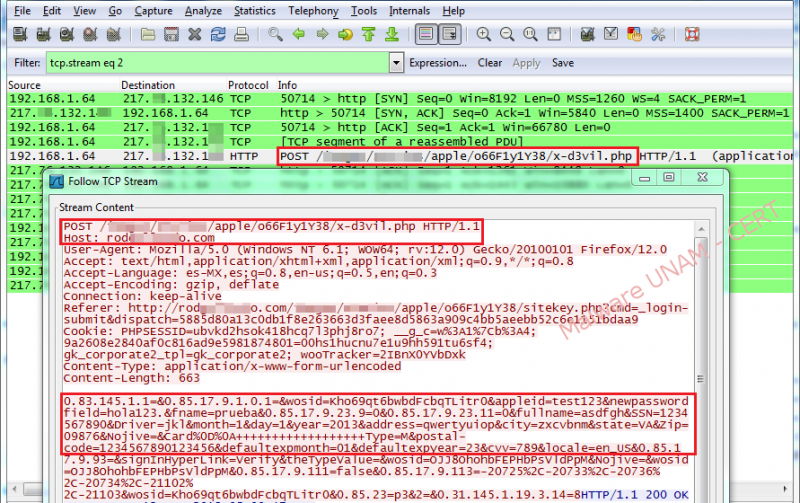Screen dimensions: 800x503
Task: Click the Open capture file folder icon
Action: pyautogui.click(x=148, y=35)
